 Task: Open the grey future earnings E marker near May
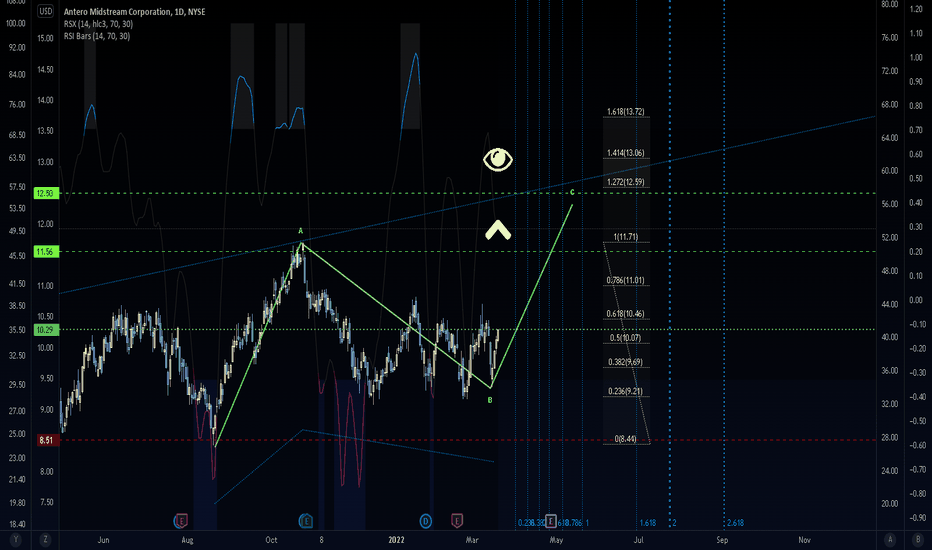point(551,521)
